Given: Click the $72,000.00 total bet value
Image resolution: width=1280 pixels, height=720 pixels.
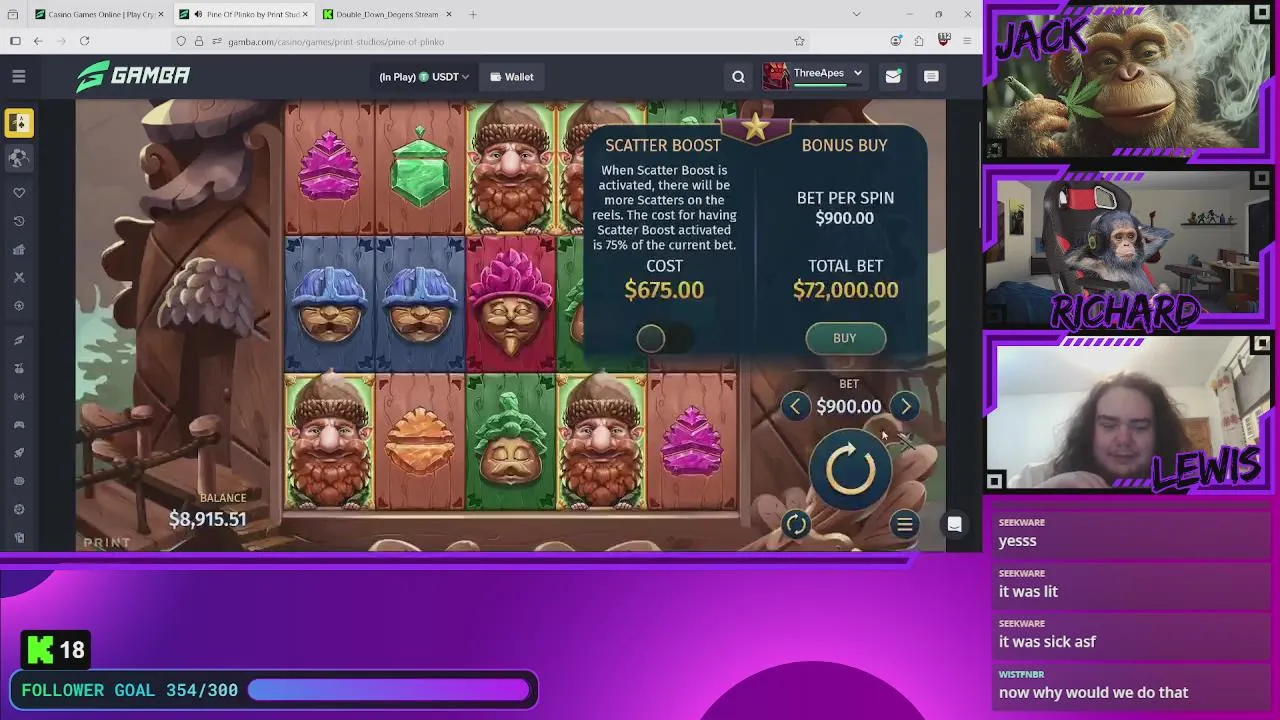Looking at the screenshot, I should (x=845, y=290).
